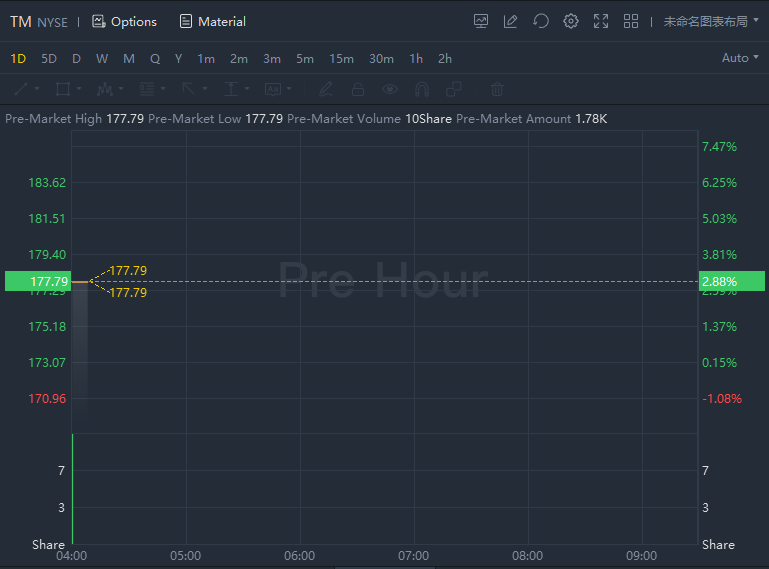Image resolution: width=769 pixels, height=569 pixels.
Task: Refresh the chart with the reload icon
Action: point(540,21)
